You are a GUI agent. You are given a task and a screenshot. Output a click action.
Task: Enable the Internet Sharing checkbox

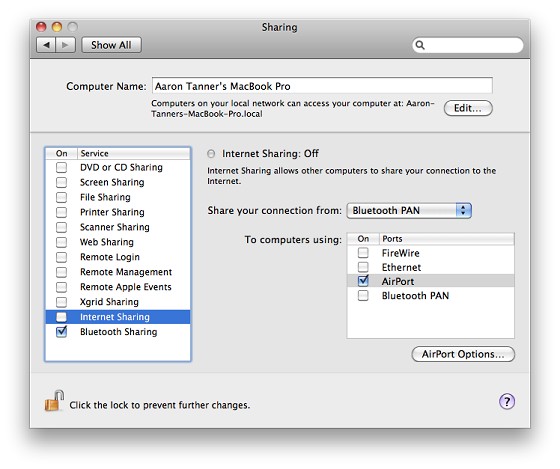pyautogui.click(x=61, y=317)
